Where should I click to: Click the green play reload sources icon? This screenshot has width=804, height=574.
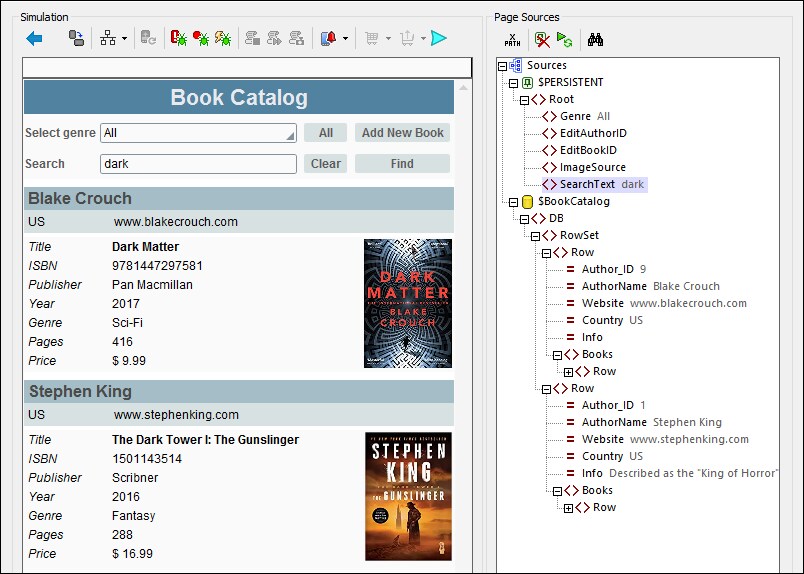564,40
